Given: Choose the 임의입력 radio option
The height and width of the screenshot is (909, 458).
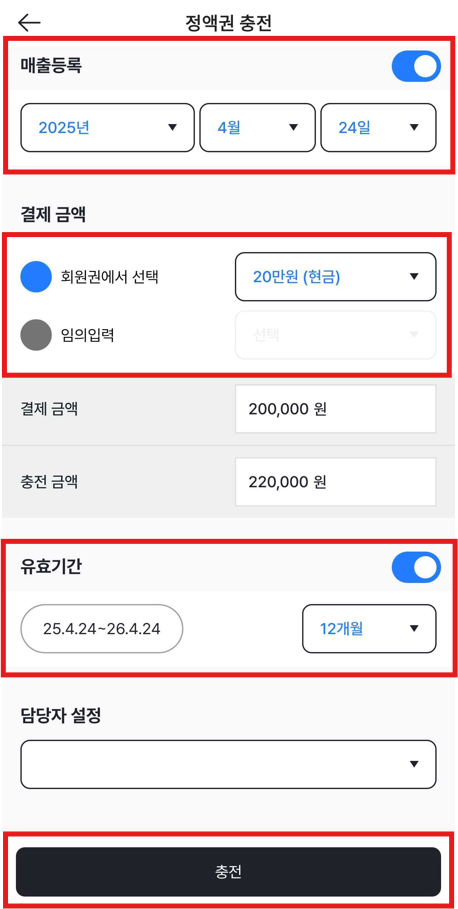Looking at the screenshot, I should (x=36, y=335).
